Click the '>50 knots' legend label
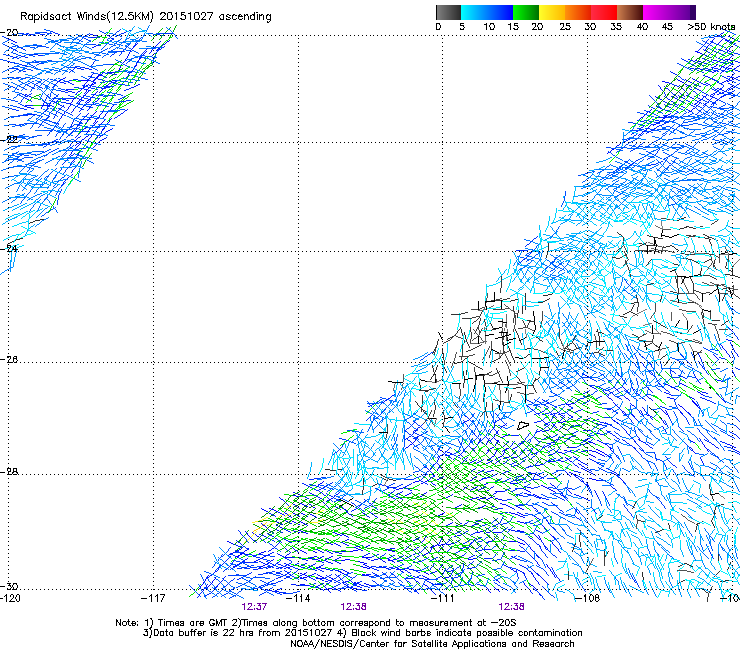 pyautogui.click(x=711, y=27)
